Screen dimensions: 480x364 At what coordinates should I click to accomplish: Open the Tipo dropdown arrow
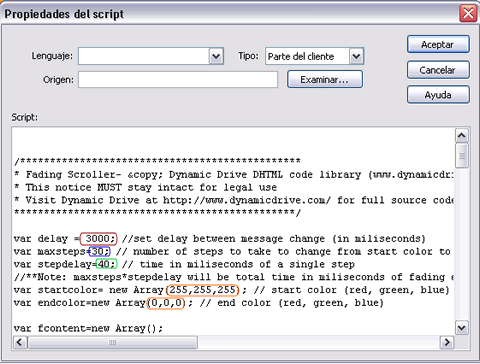(356, 56)
